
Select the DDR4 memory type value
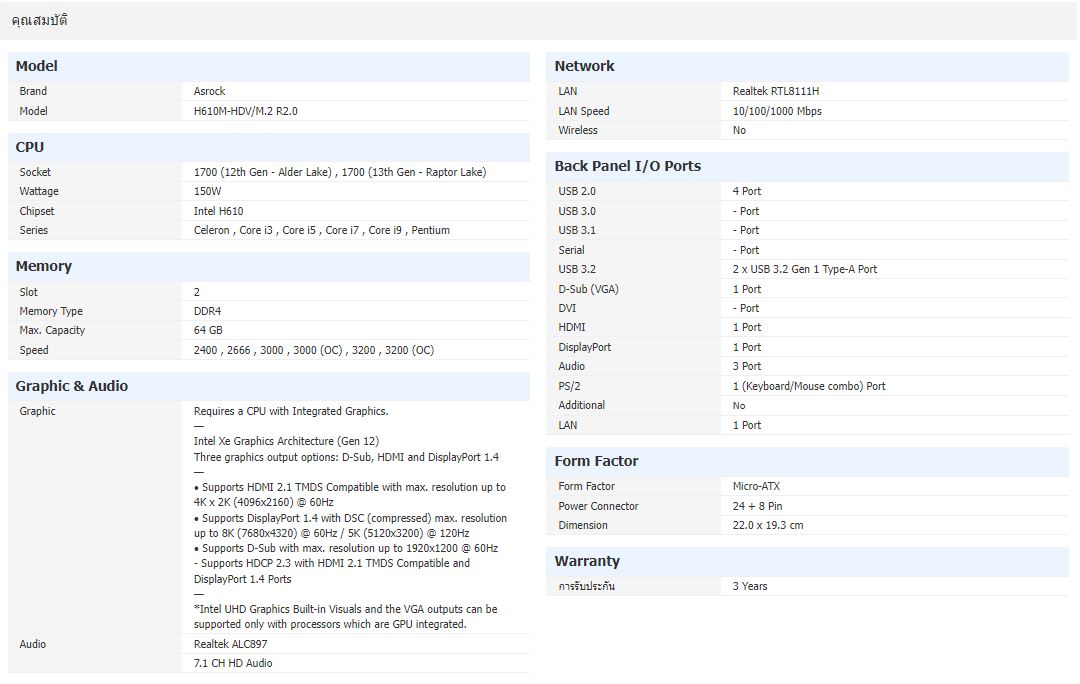coord(207,311)
